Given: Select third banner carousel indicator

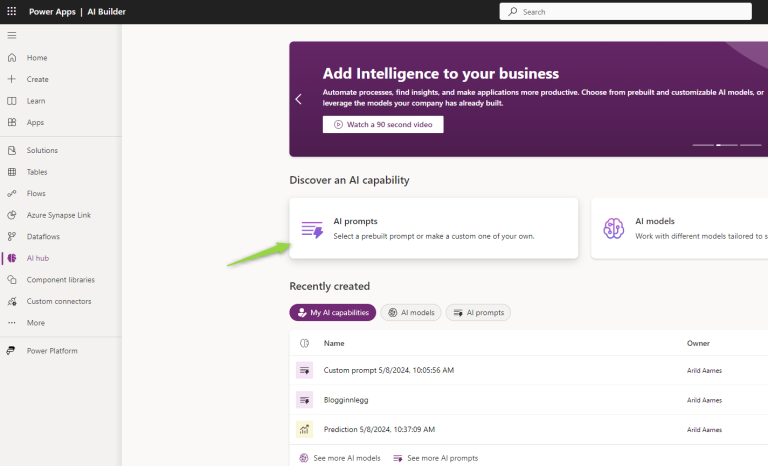Looking at the screenshot, I should click(x=750, y=145).
